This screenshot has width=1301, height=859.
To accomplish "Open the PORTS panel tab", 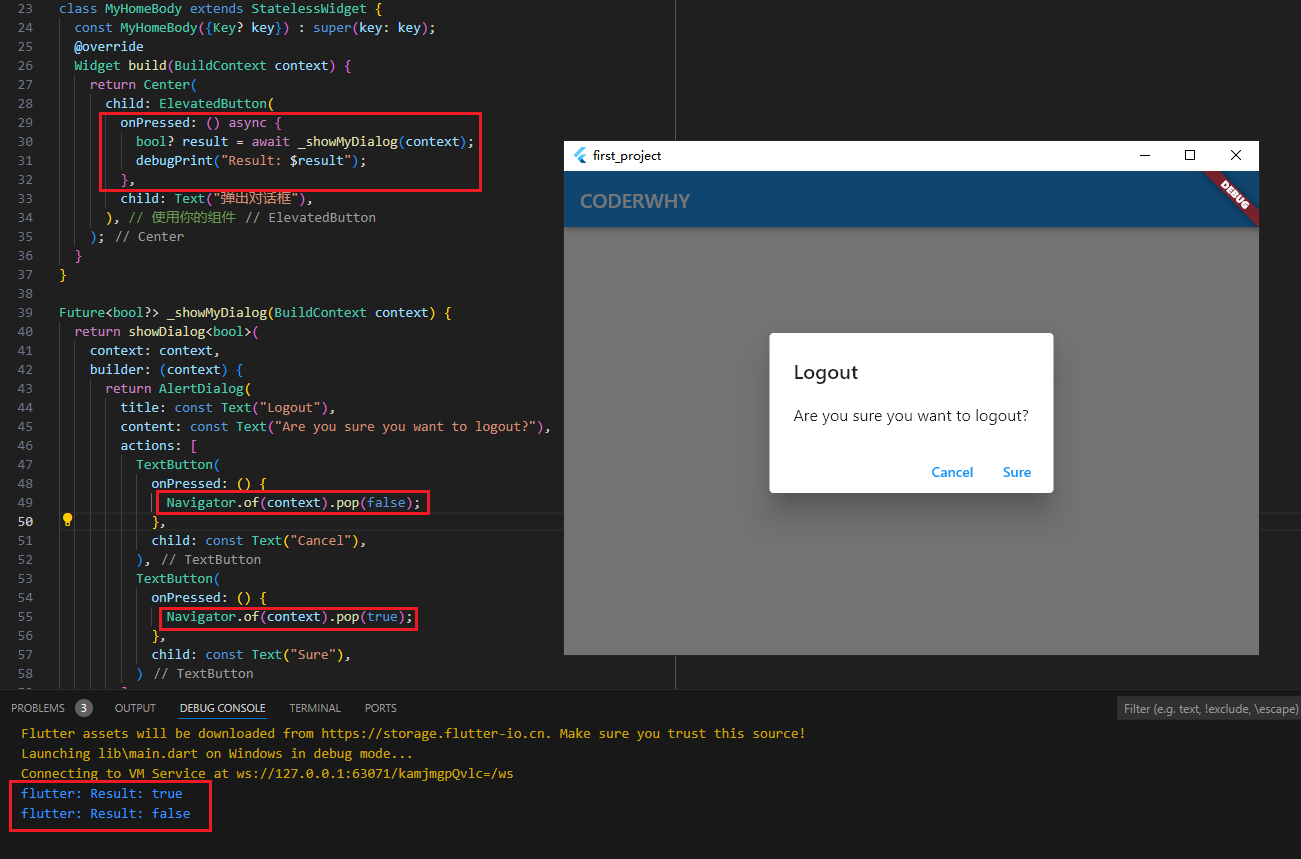I will tap(381, 708).
